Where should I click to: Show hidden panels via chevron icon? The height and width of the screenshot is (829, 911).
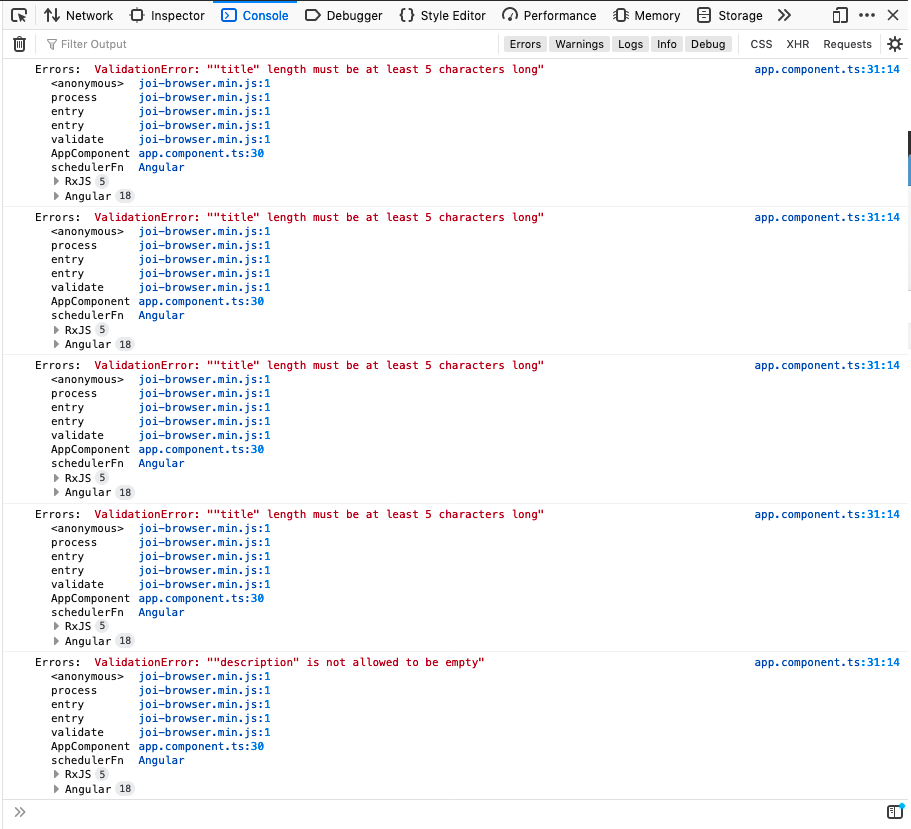pyautogui.click(x=786, y=15)
